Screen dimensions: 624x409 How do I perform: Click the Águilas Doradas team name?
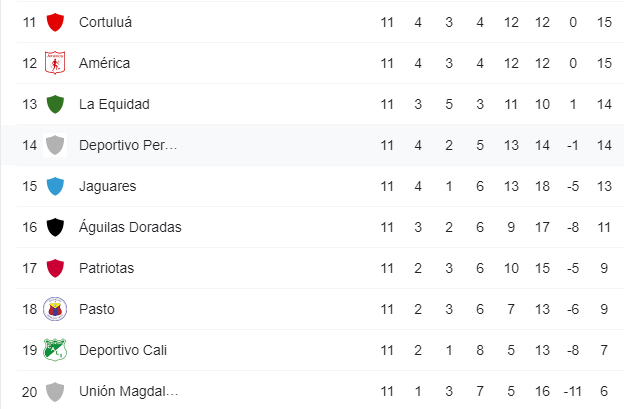pos(130,227)
